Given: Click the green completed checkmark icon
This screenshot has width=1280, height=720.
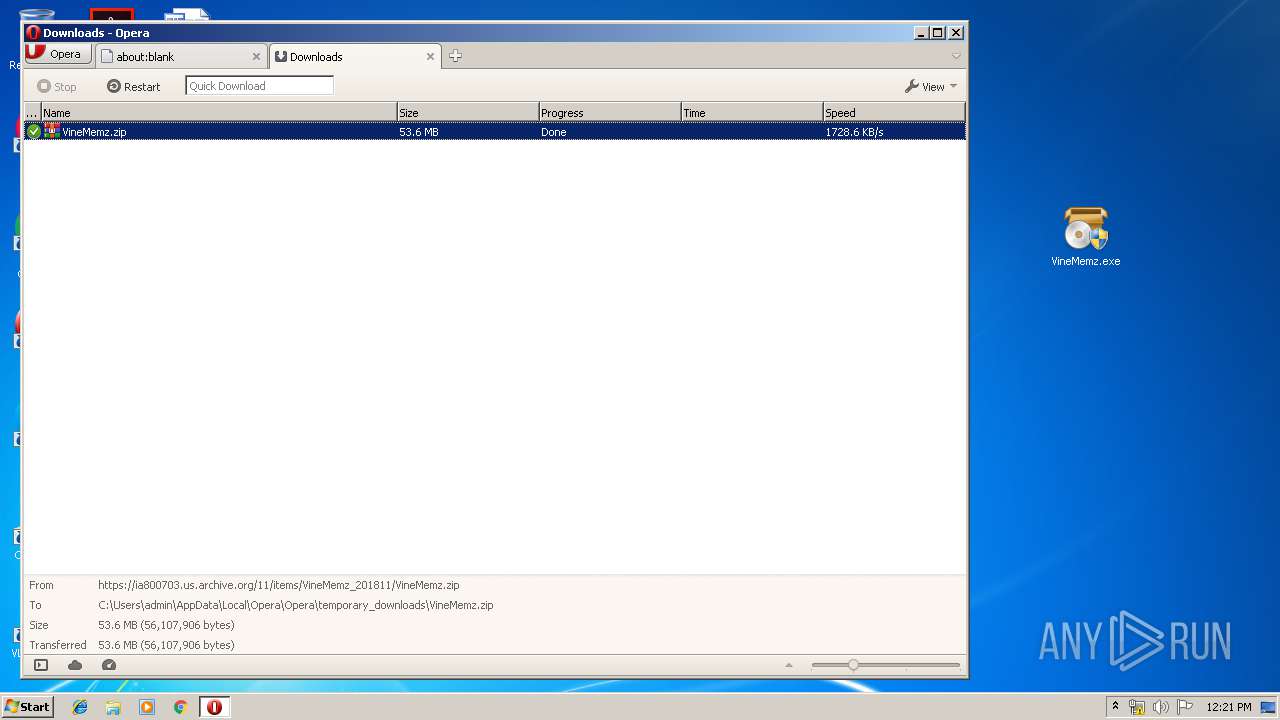Looking at the screenshot, I should pyautogui.click(x=34, y=131).
